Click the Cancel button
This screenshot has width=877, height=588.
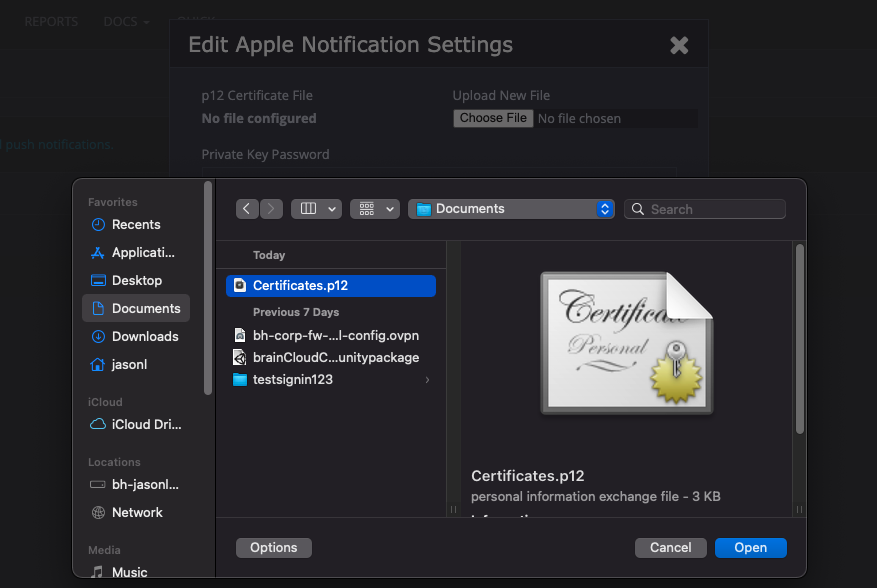pos(671,548)
